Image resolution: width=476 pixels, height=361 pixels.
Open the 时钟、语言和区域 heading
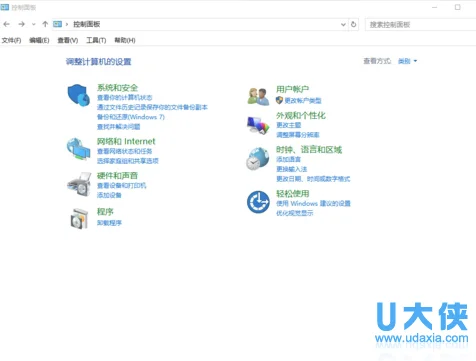[309, 150]
